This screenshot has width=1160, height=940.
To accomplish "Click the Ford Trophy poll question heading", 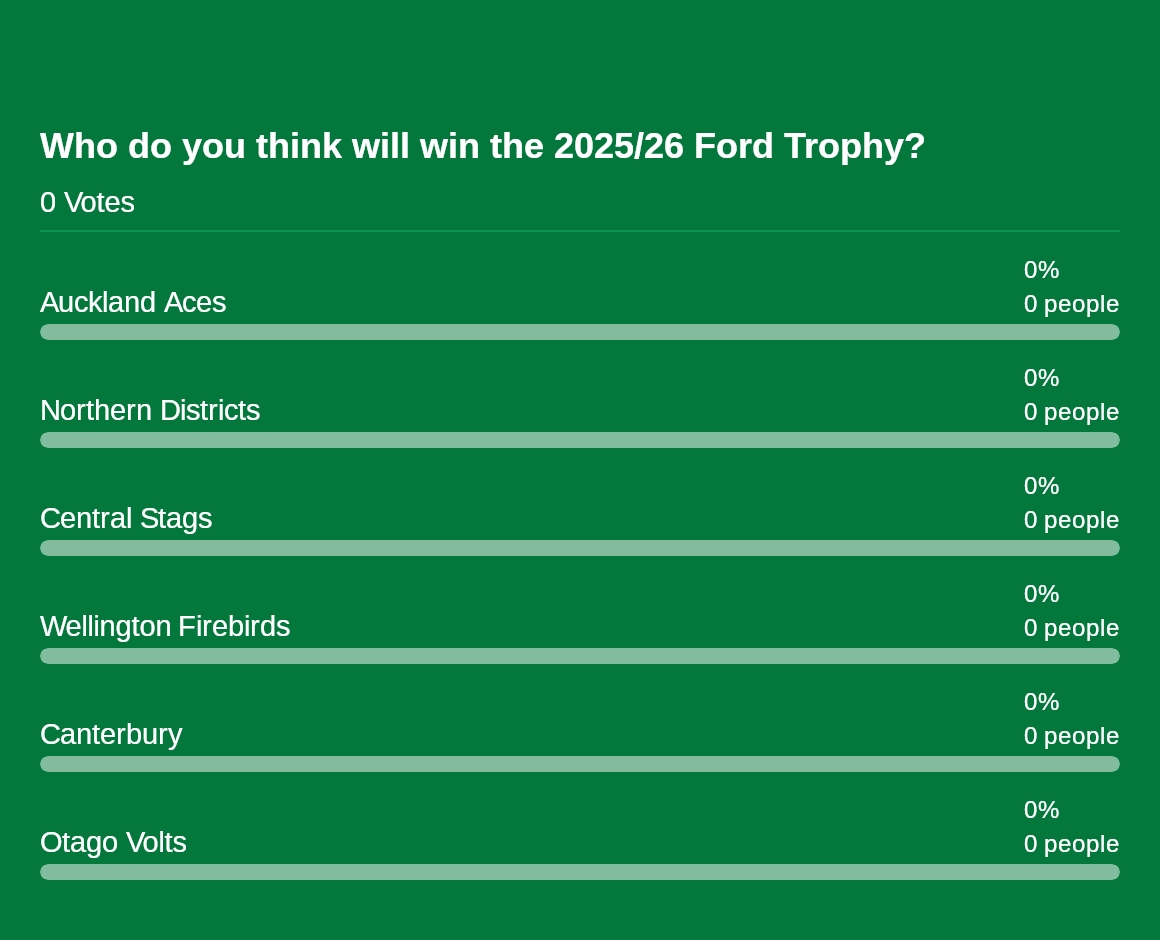I will click(x=482, y=146).
